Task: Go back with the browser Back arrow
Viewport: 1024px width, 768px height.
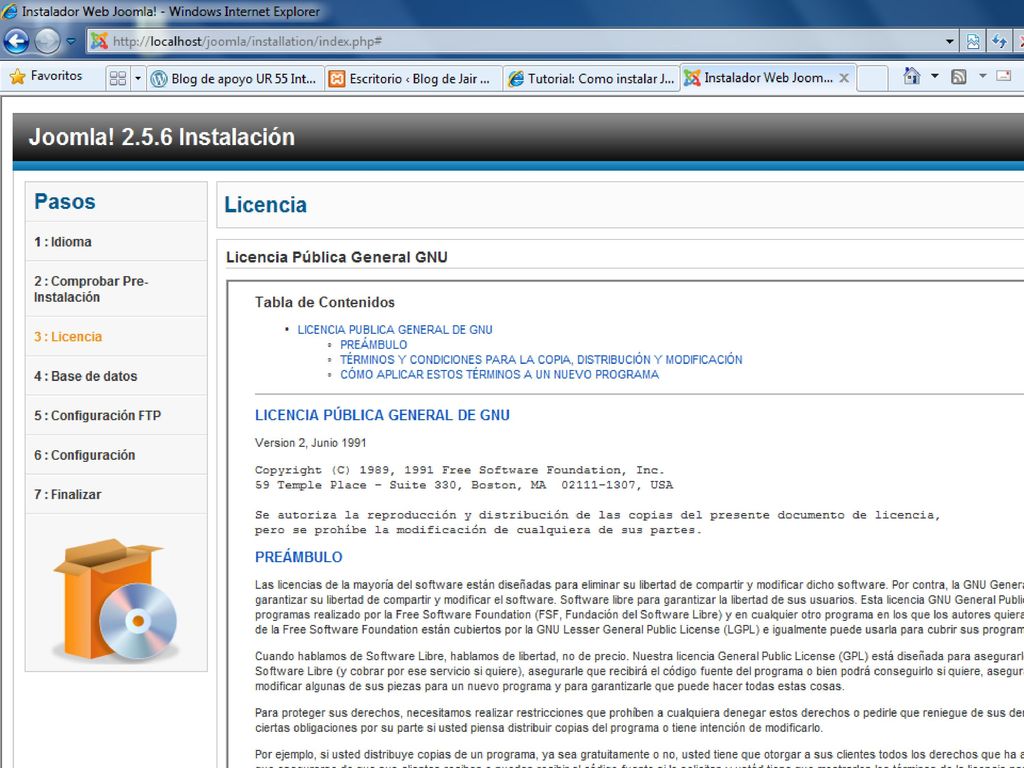Action: tap(16, 42)
